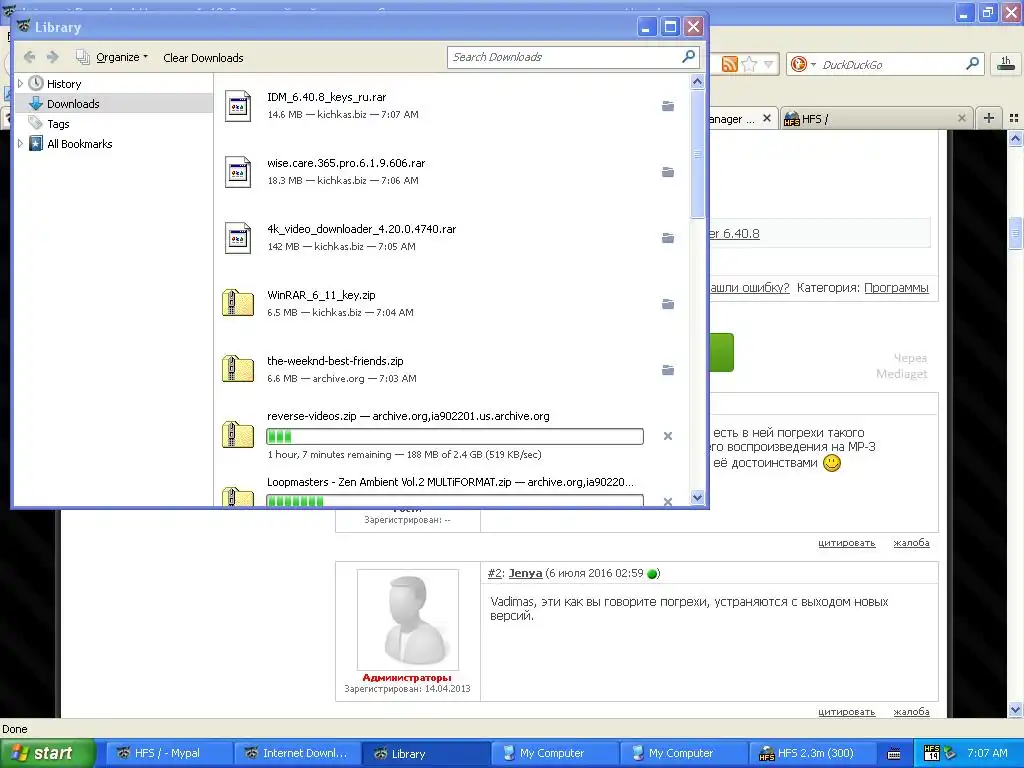Switch to Internet Downl... taskbar button
The image size is (1024, 768).
pos(296,753)
